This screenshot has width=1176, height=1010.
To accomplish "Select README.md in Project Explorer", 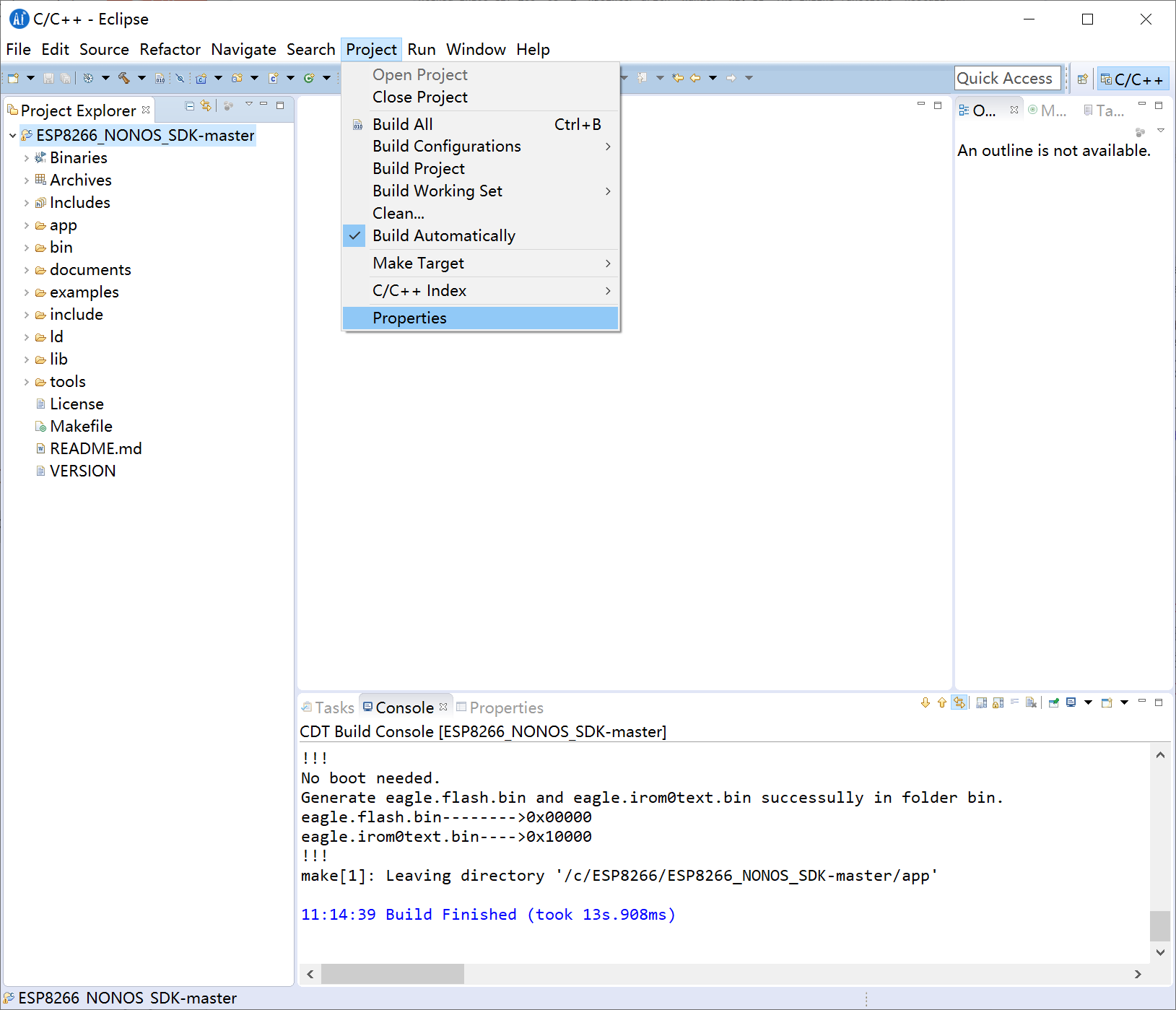I will tap(96, 448).
